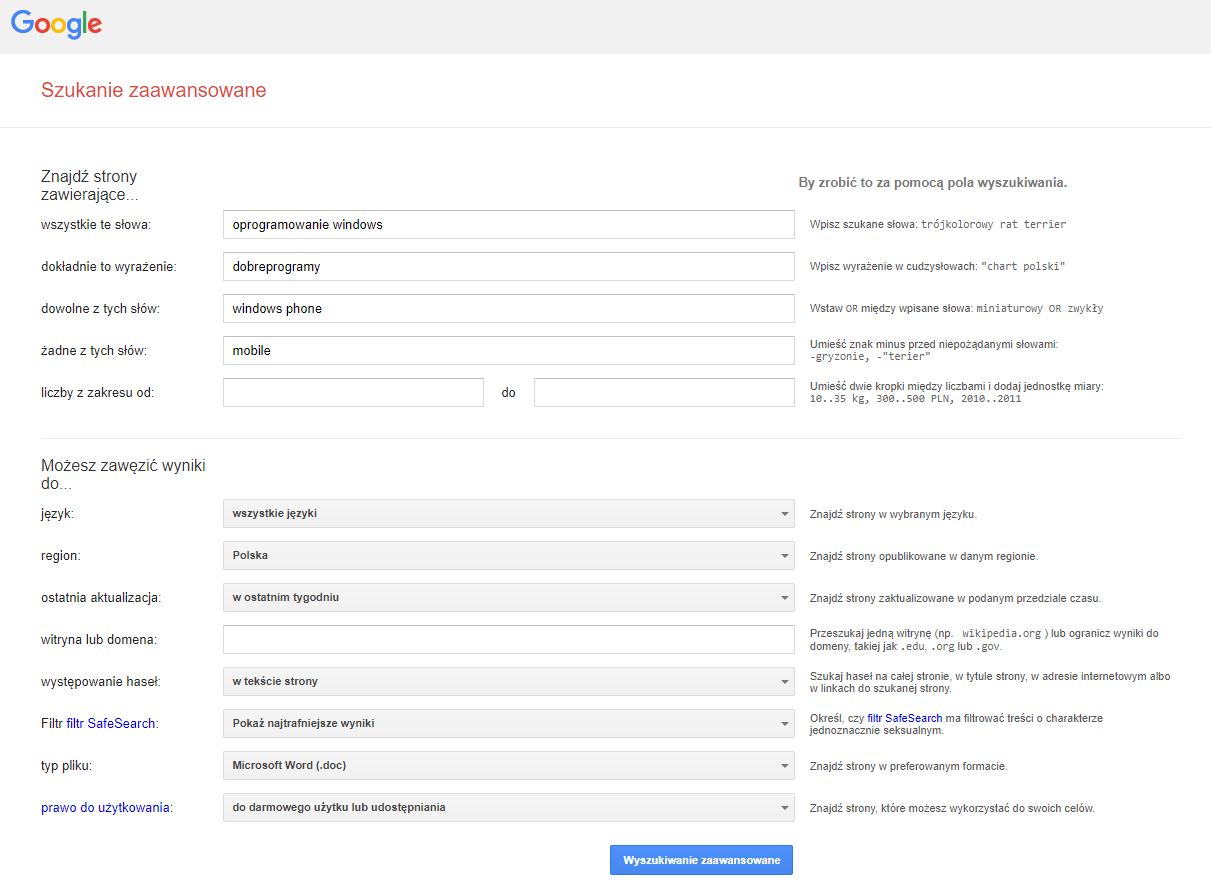Open filtr SafeSearch link in description text

tap(904, 718)
